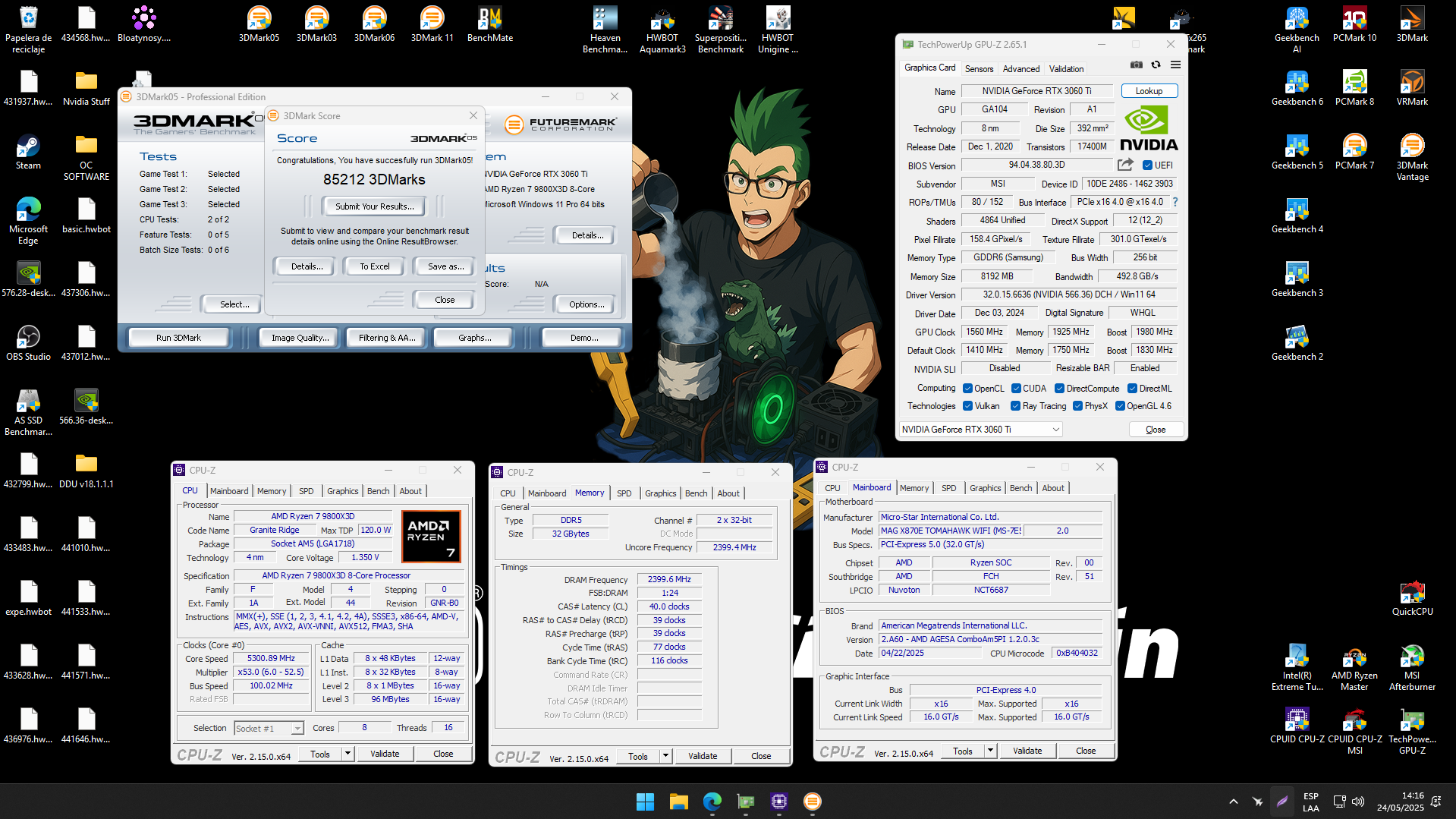1456x819 pixels.
Task: Click "Granite Ridge" code name value
Action: click(x=274, y=530)
